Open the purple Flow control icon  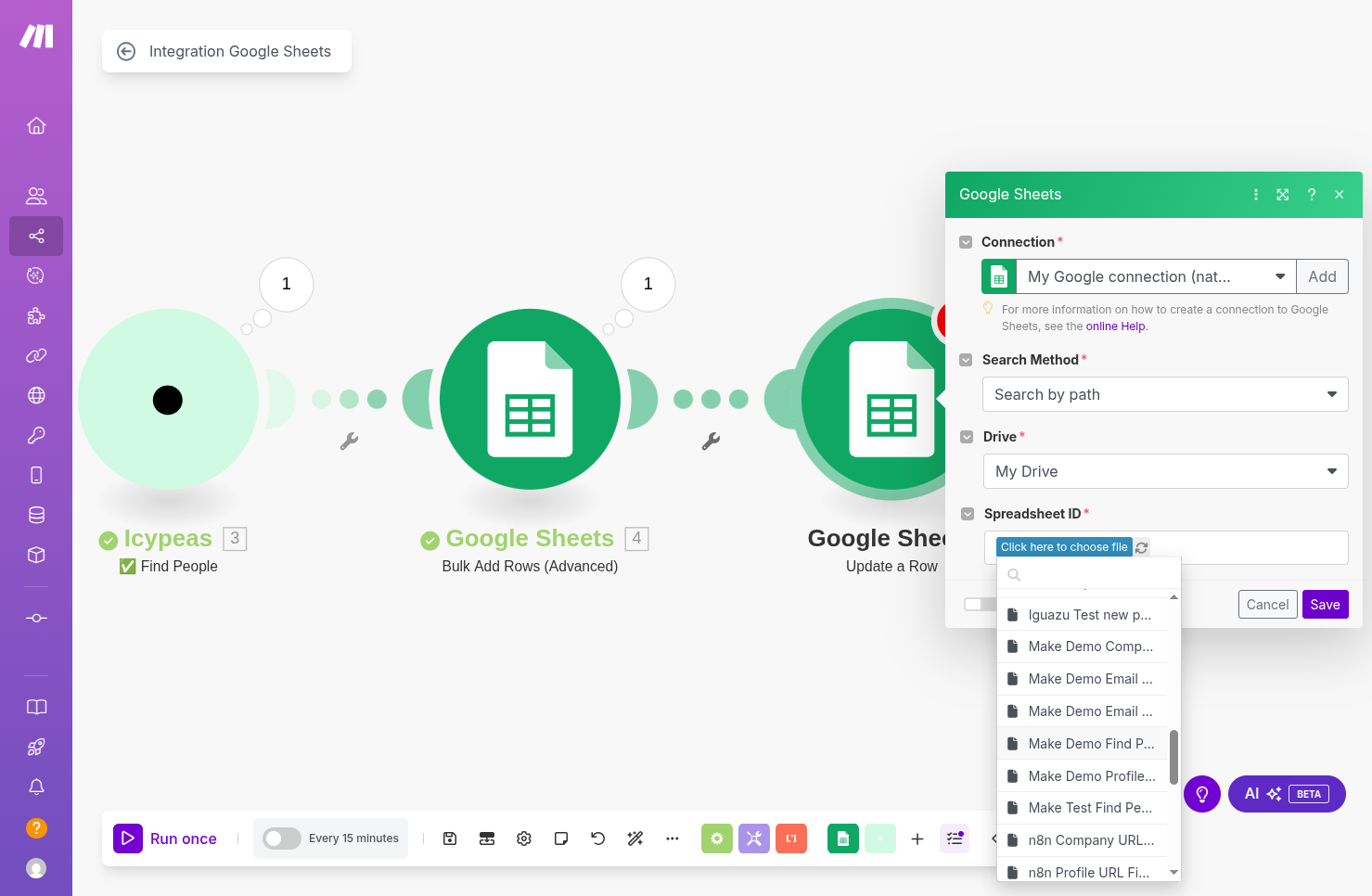(x=754, y=838)
